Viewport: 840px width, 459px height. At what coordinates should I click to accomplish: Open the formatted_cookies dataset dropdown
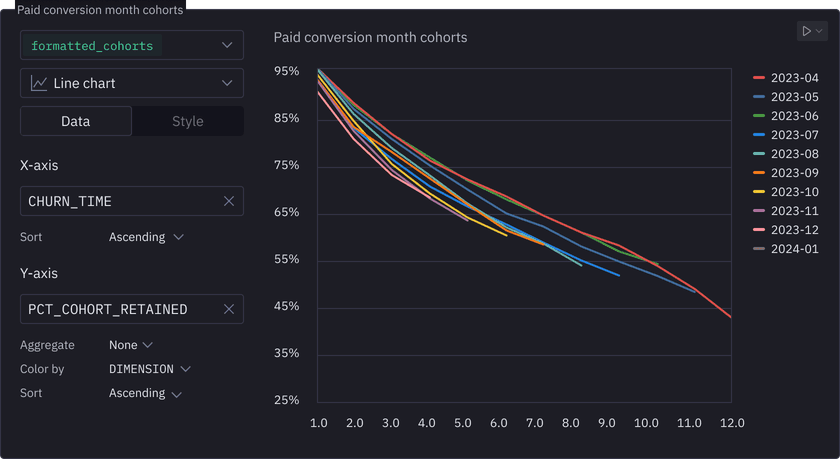(x=228, y=46)
